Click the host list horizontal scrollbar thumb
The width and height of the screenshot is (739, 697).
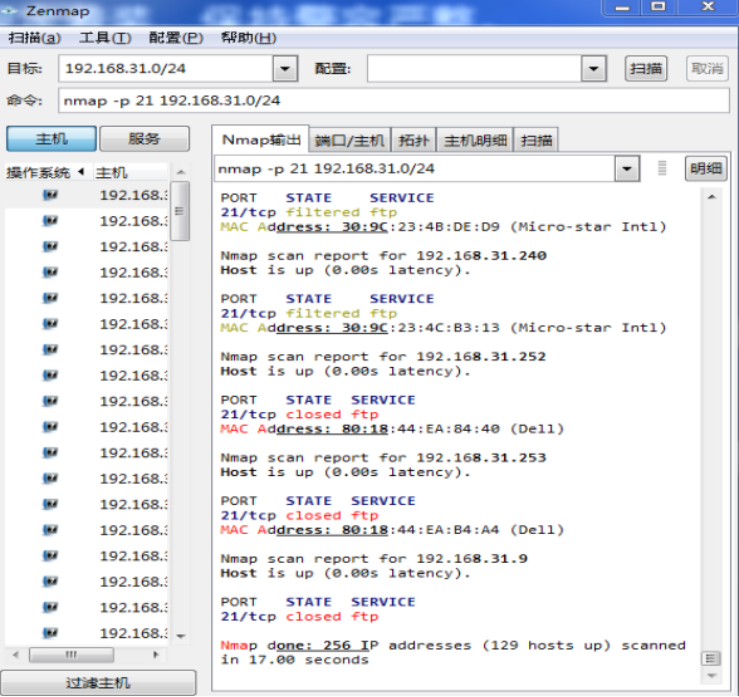click(71, 655)
